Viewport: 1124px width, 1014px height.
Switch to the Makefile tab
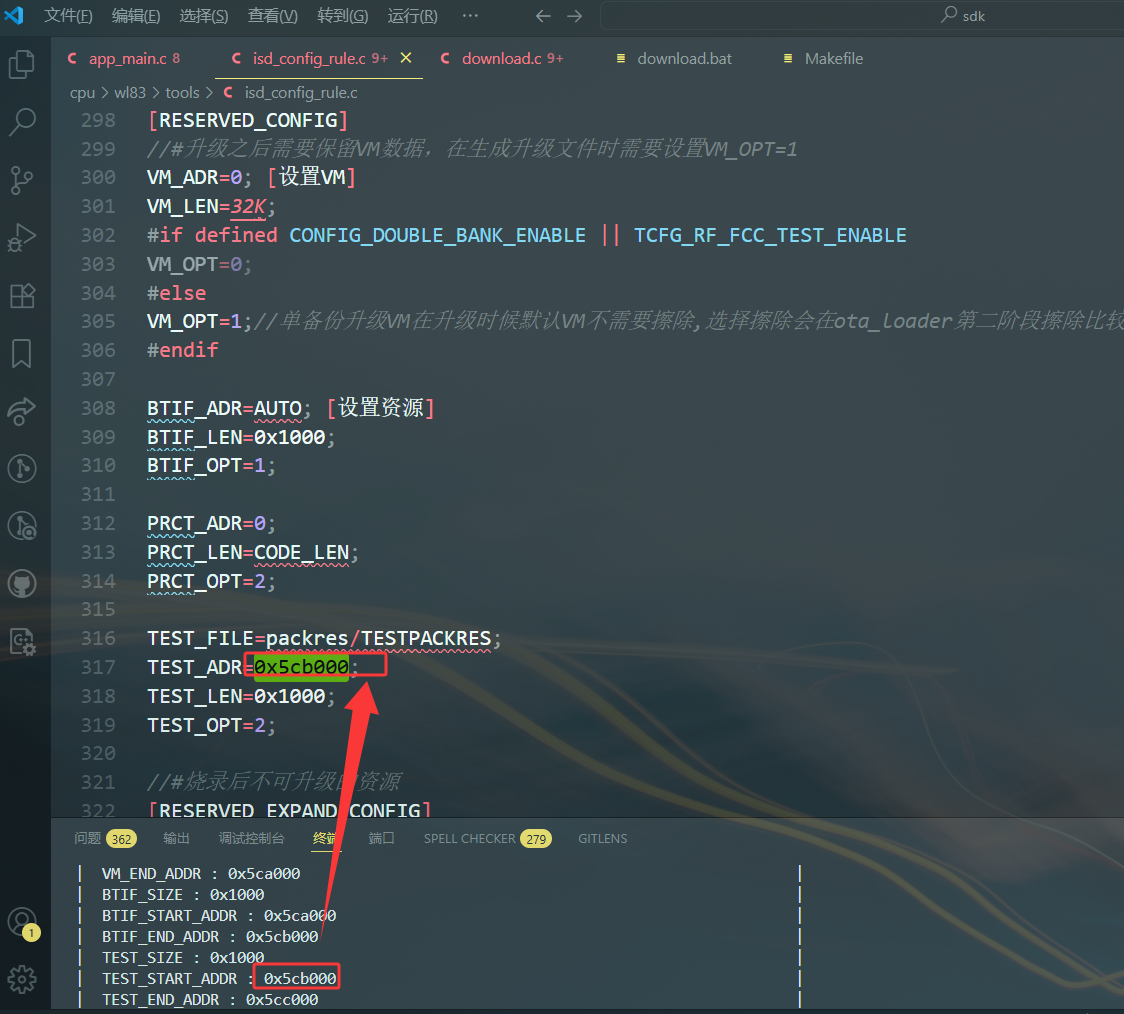coord(824,58)
